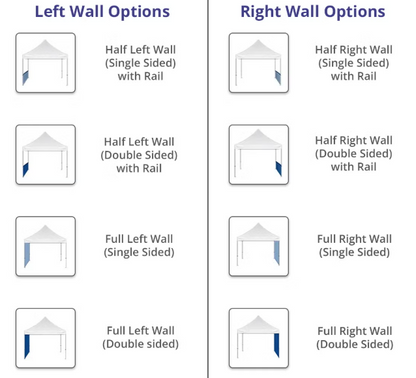Viewport: 416px width, 378px height.
Task: Click Half Right Wall (Double Sided) with Rail text
Action: click(354, 154)
